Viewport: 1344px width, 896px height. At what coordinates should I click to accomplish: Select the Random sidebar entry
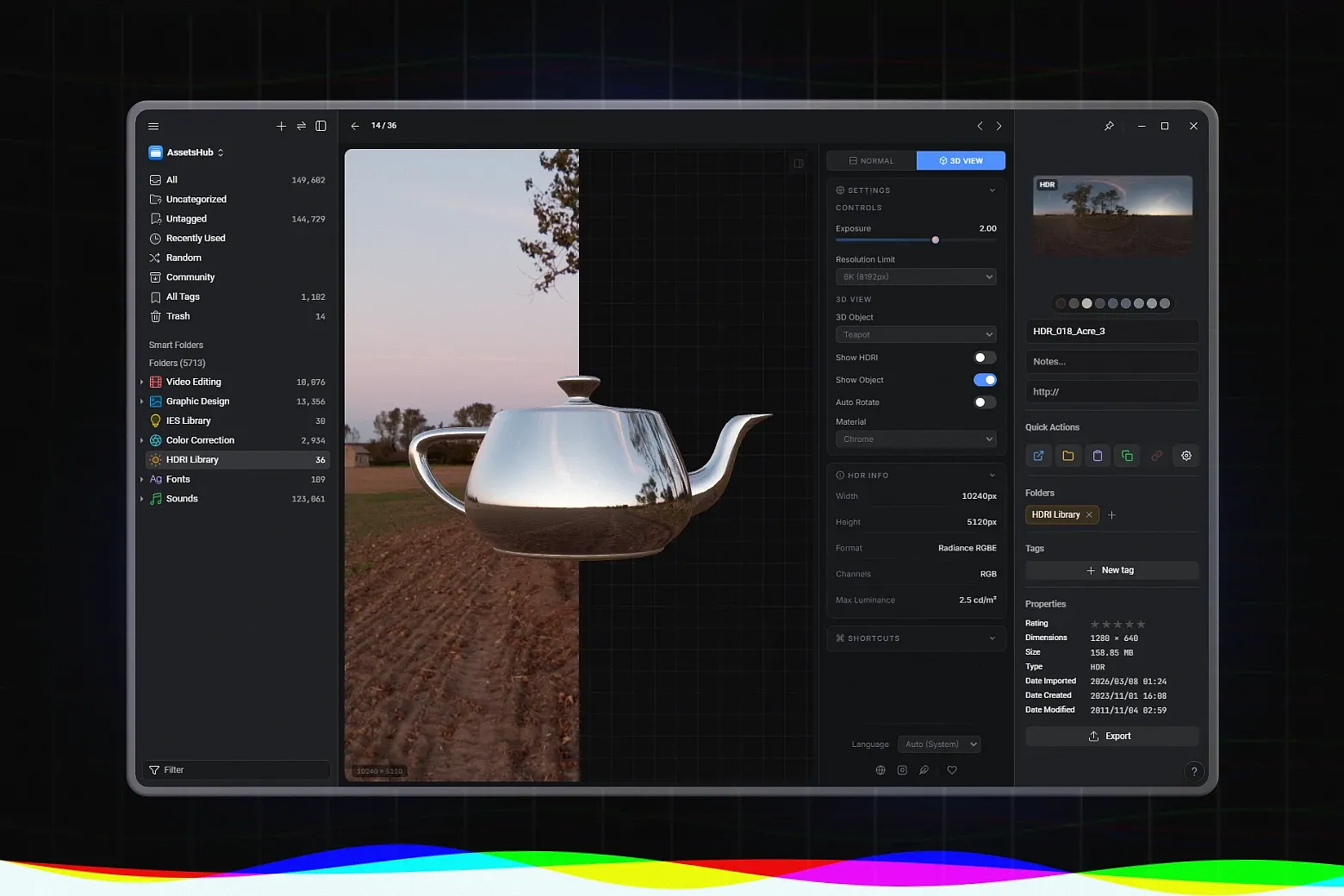(x=184, y=258)
